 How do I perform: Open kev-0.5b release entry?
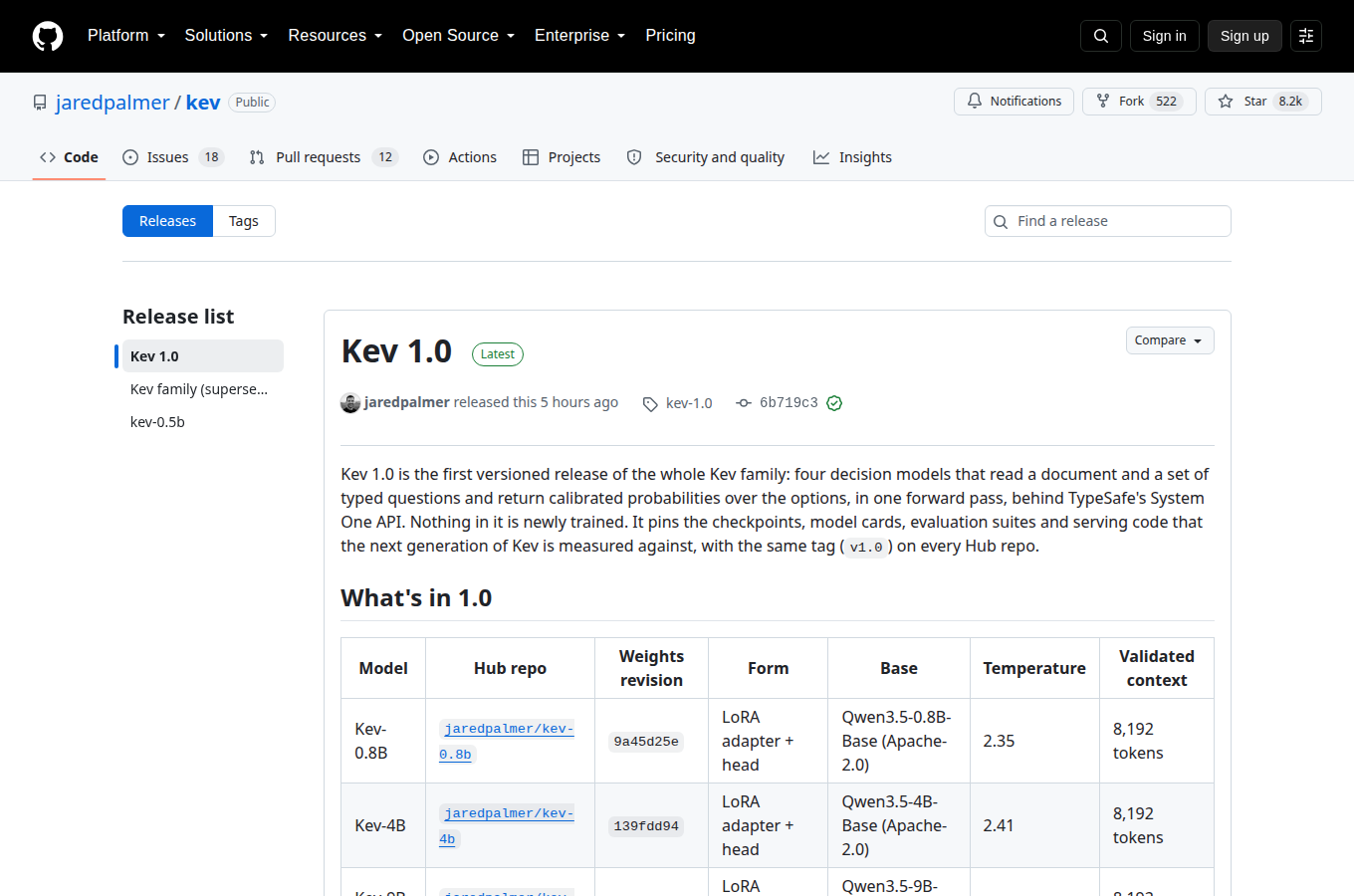(203, 422)
